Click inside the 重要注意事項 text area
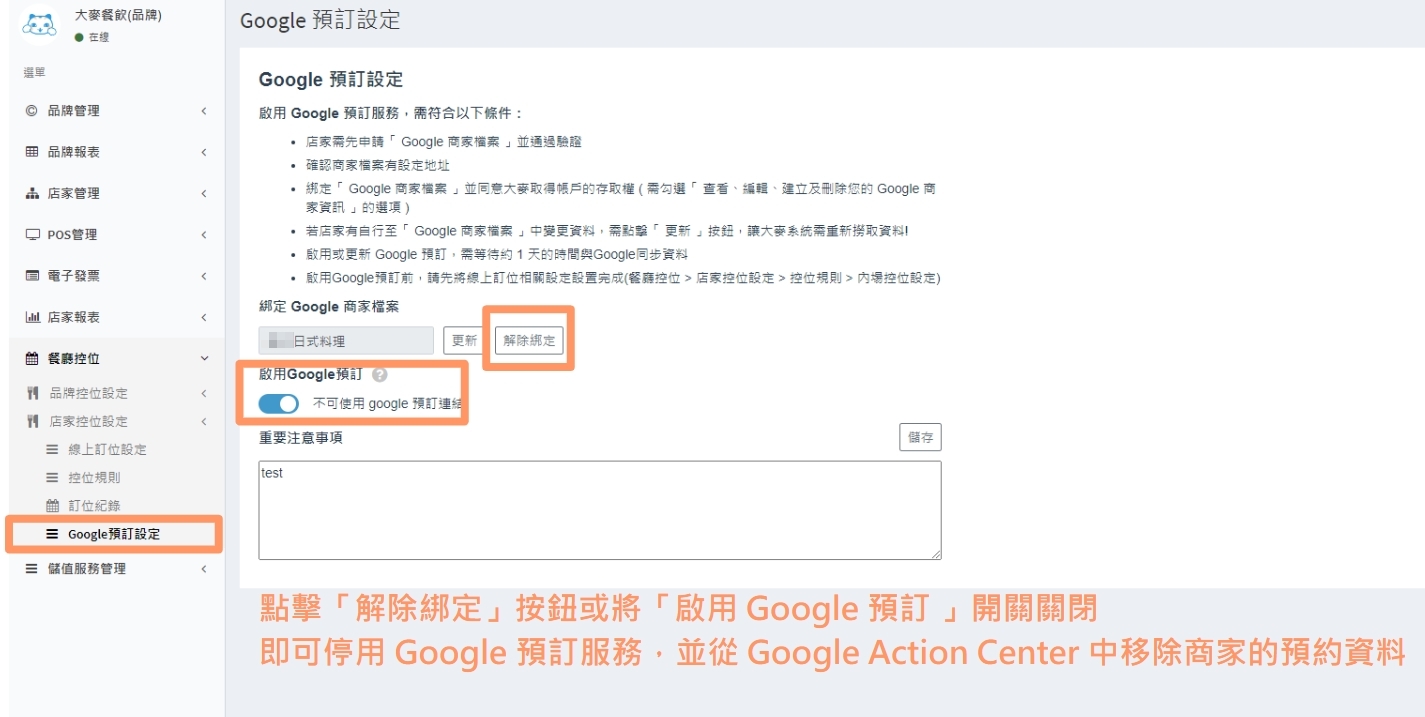 coord(599,510)
